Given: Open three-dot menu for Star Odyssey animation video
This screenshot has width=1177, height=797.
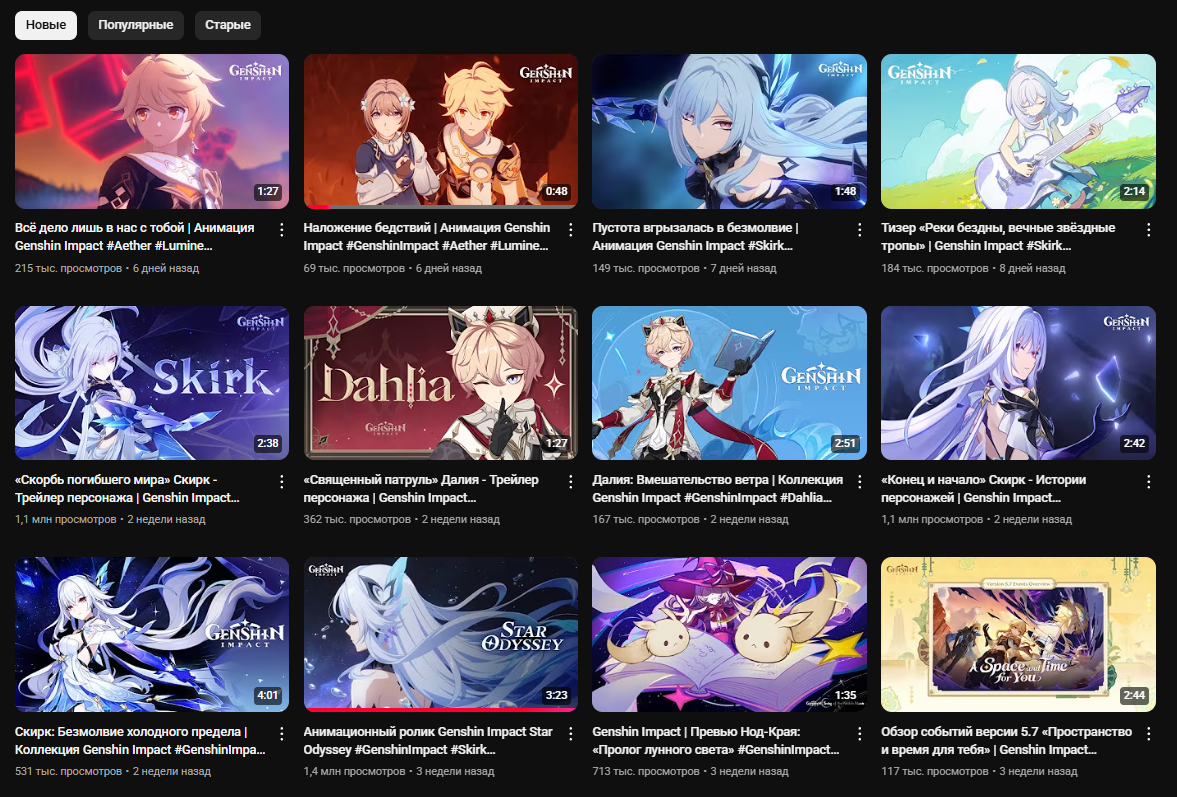Looking at the screenshot, I should tap(570, 733).
